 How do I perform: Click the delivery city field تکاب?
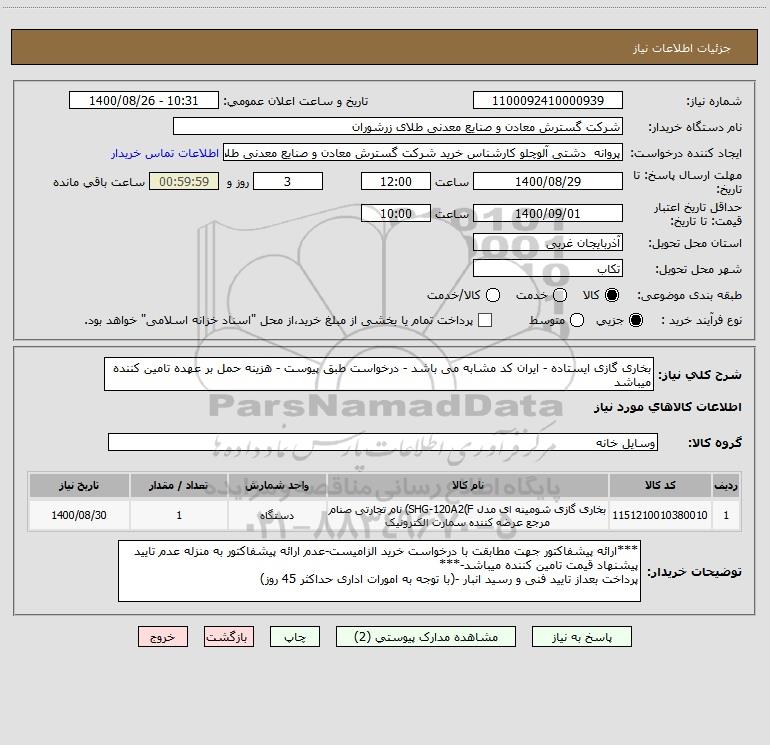click(548, 268)
